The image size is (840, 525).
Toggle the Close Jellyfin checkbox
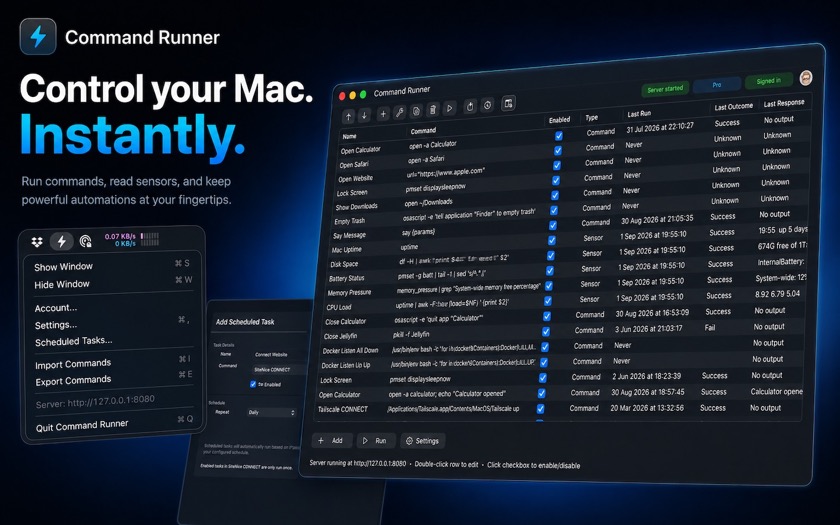pos(545,332)
